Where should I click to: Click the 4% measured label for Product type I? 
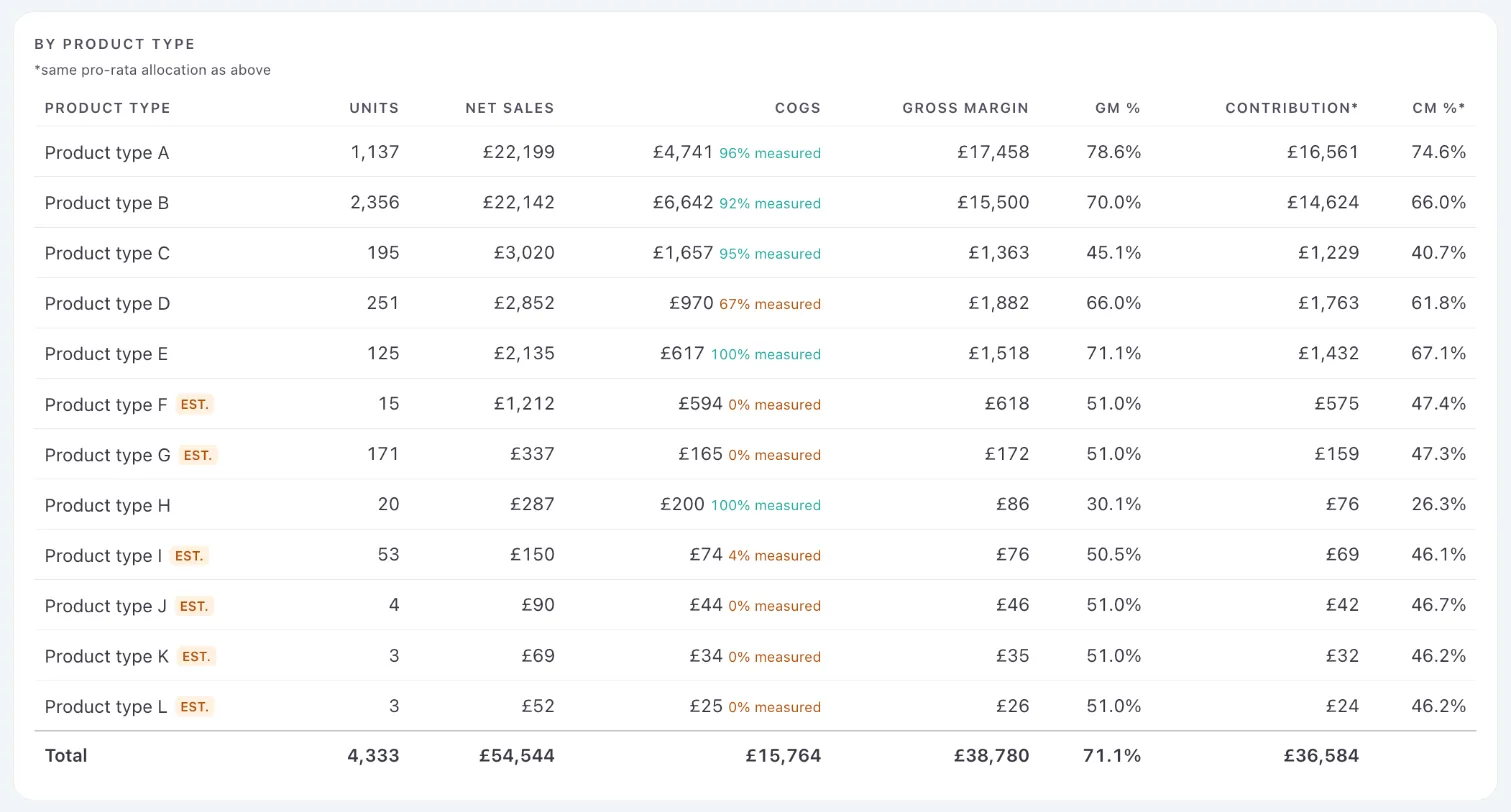tap(775, 556)
